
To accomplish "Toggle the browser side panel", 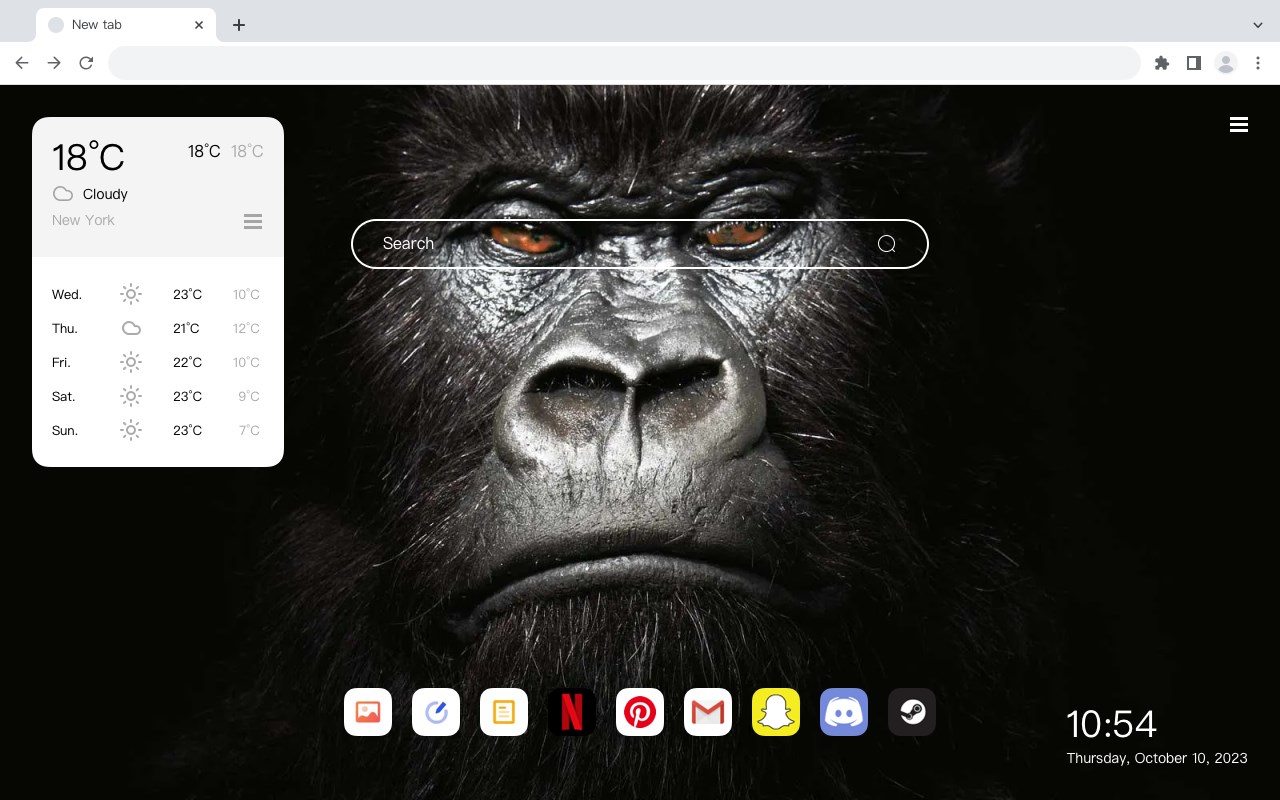I will click(1193, 63).
